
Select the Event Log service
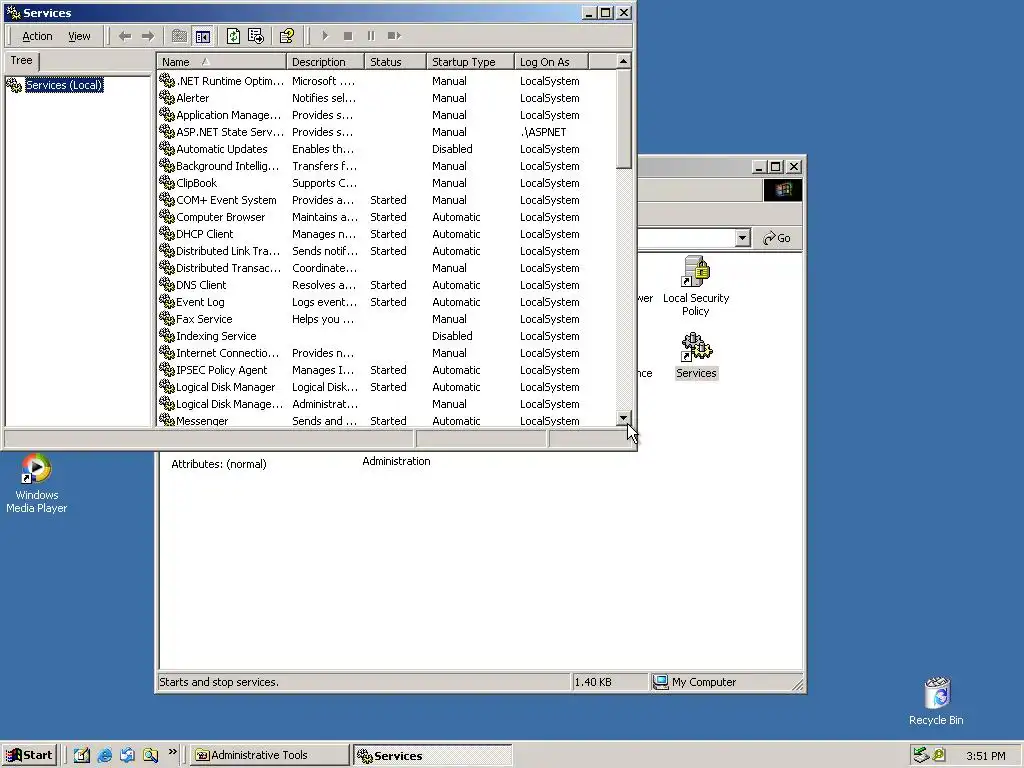pyautogui.click(x=200, y=302)
